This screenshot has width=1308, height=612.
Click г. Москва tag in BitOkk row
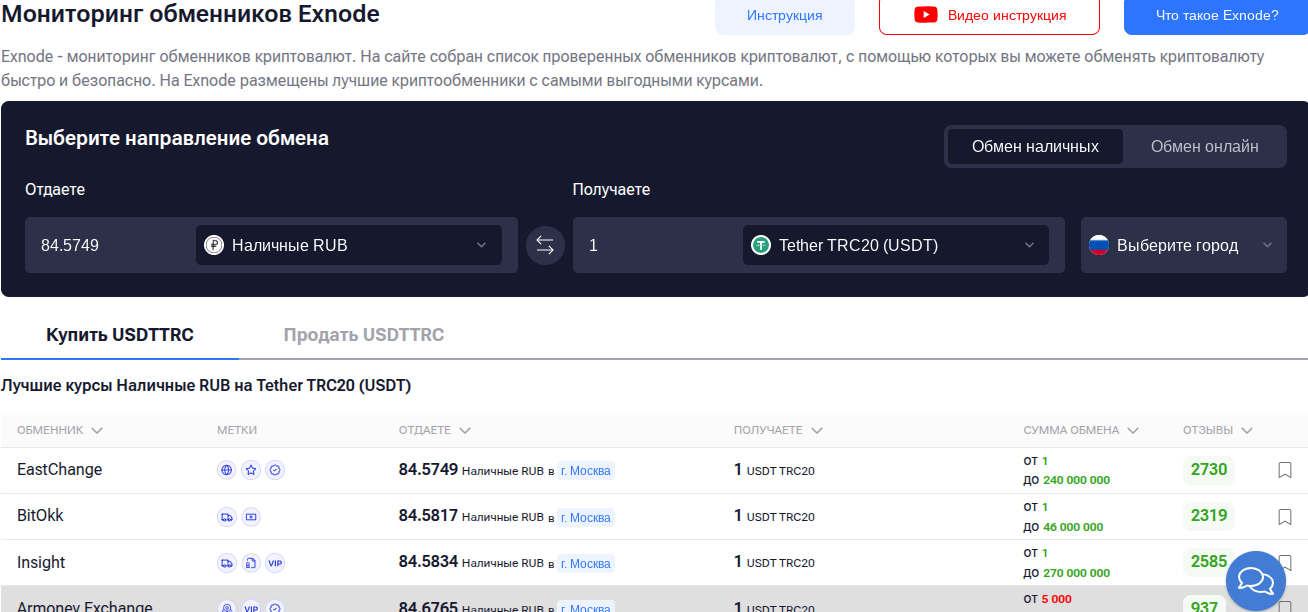(586, 517)
